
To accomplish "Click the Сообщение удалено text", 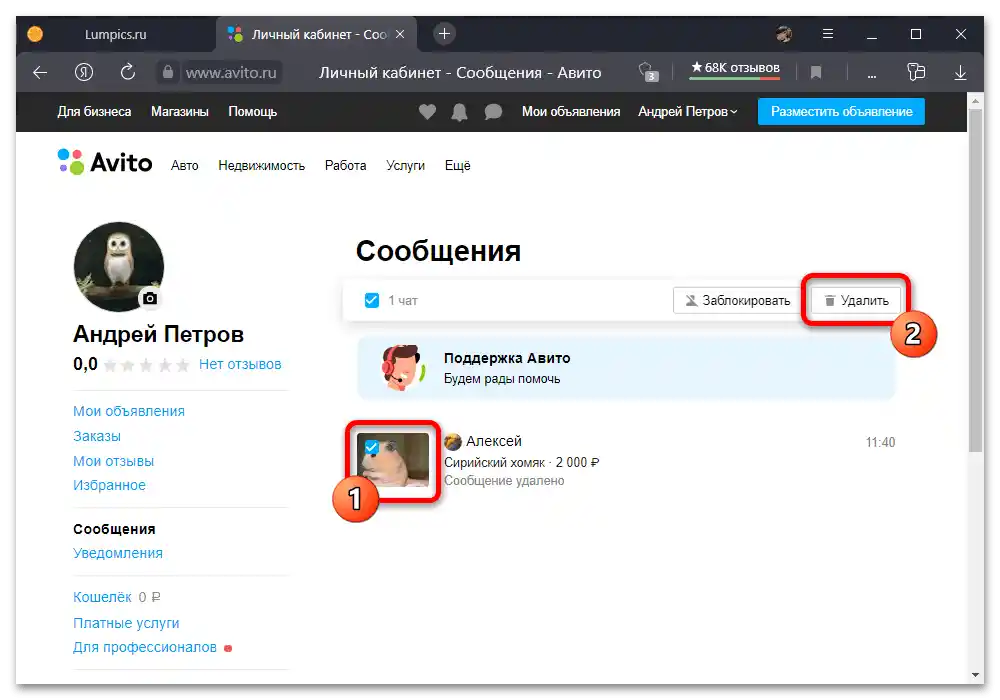I will (504, 481).
